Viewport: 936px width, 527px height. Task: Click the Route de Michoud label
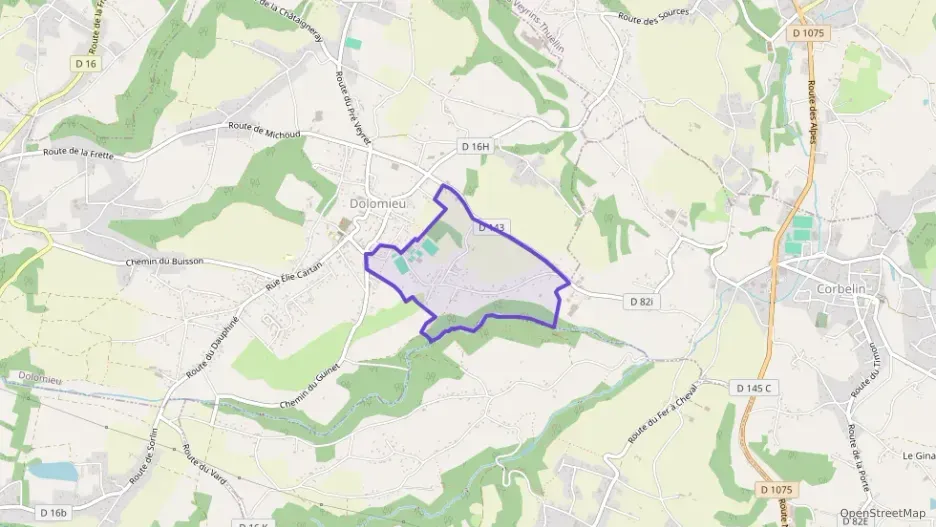coord(264,130)
